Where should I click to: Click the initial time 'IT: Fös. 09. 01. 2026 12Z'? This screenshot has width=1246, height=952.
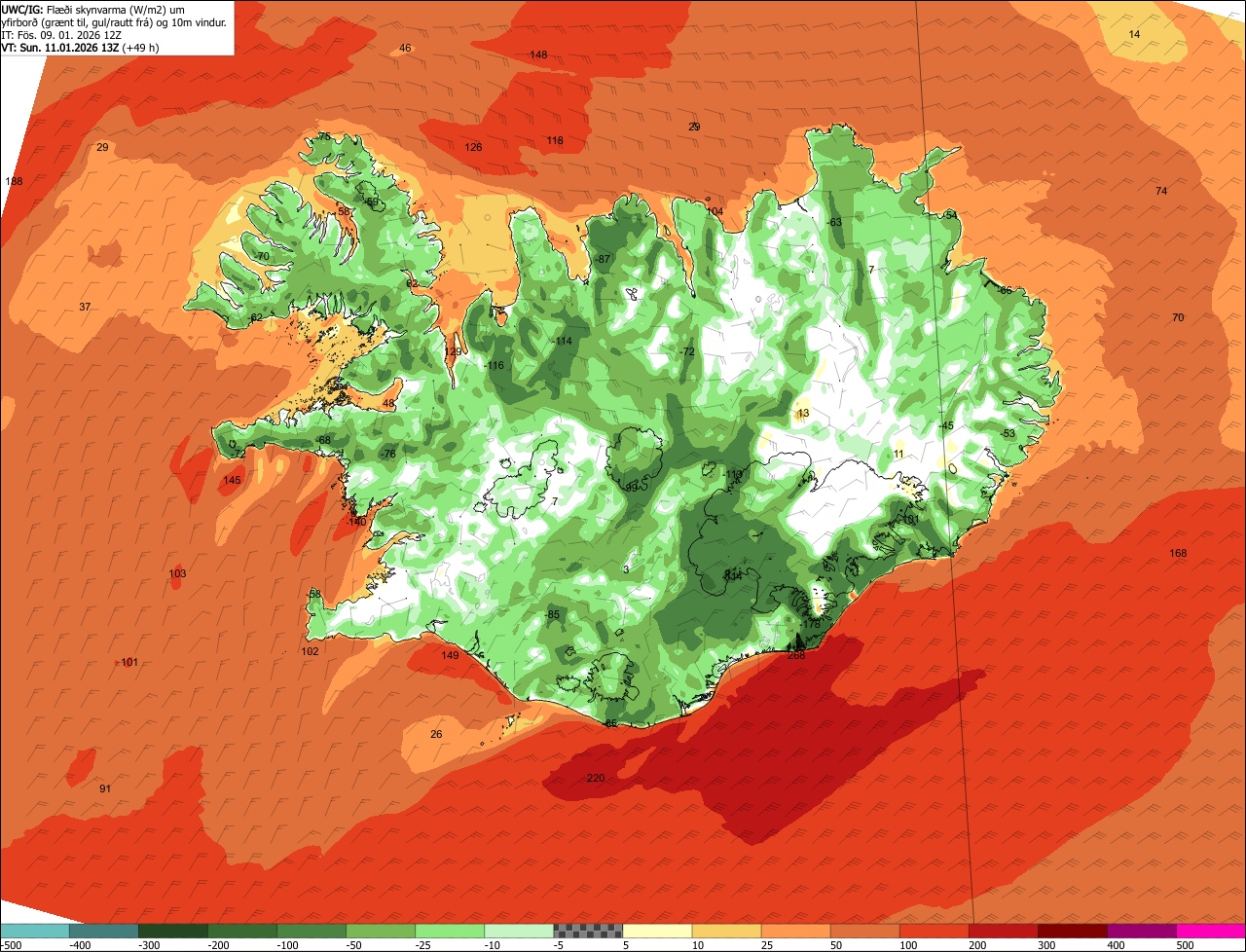[61, 34]
